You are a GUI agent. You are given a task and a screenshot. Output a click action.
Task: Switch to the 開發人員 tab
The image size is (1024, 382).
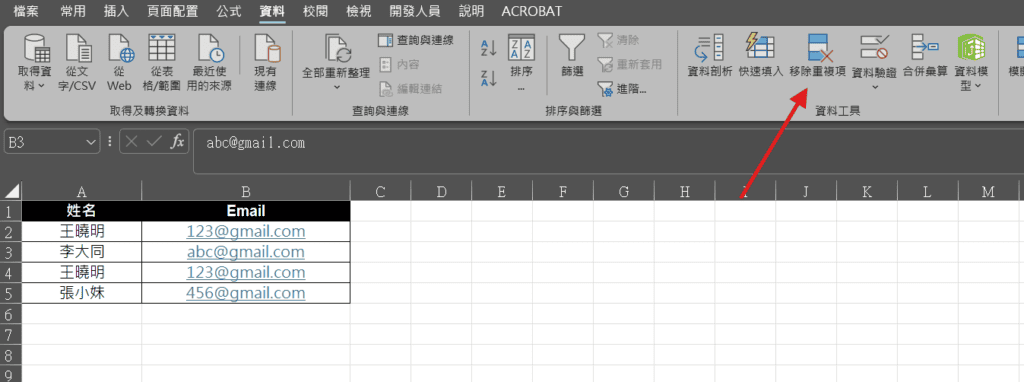(415, 11)
